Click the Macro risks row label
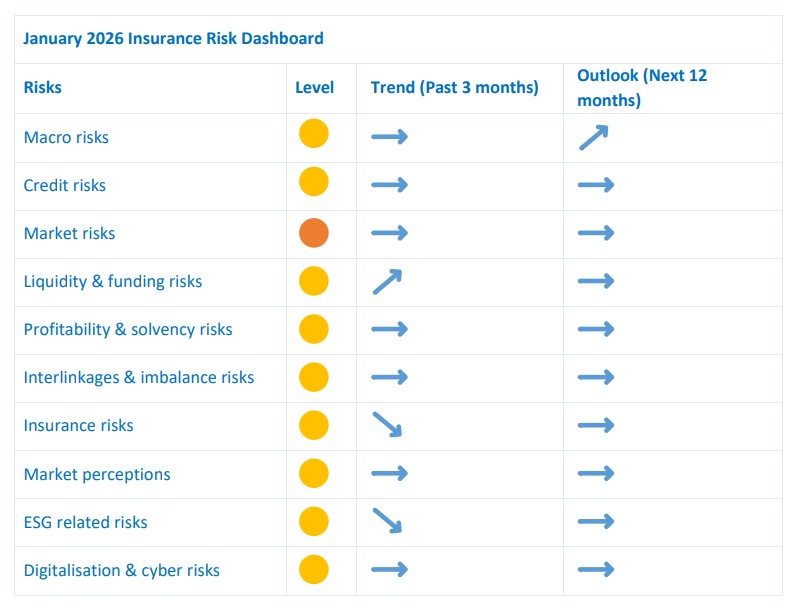The height and width of the screenshot is (616, 794). coord(66,137)
